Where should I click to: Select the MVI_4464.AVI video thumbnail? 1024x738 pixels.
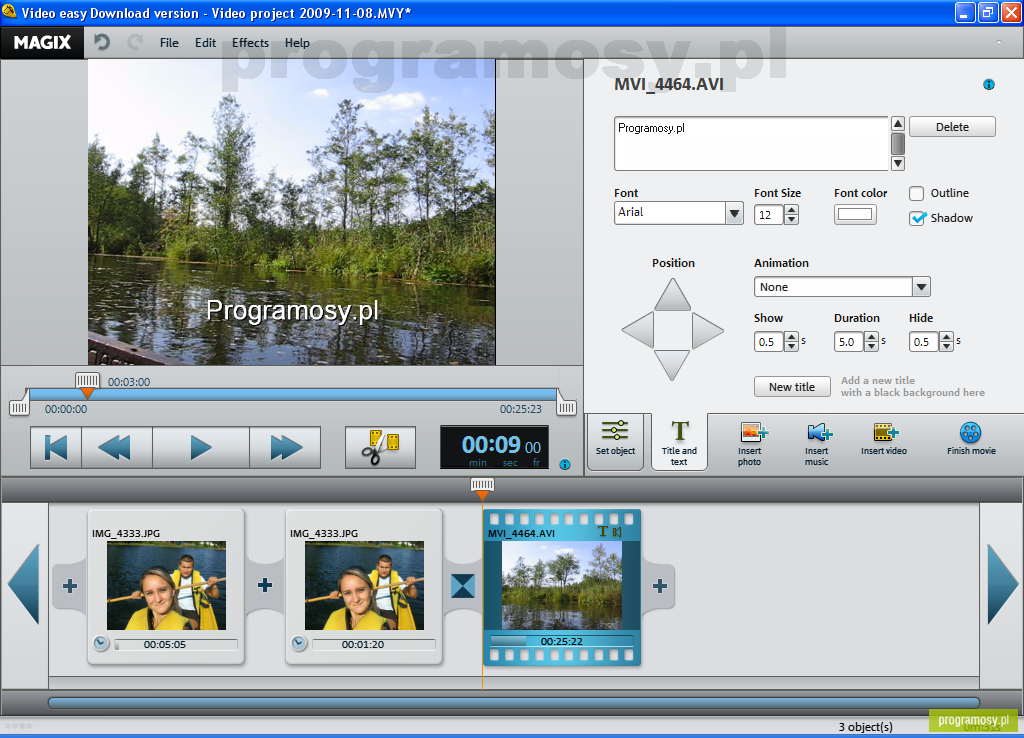[x=562, y=586]
